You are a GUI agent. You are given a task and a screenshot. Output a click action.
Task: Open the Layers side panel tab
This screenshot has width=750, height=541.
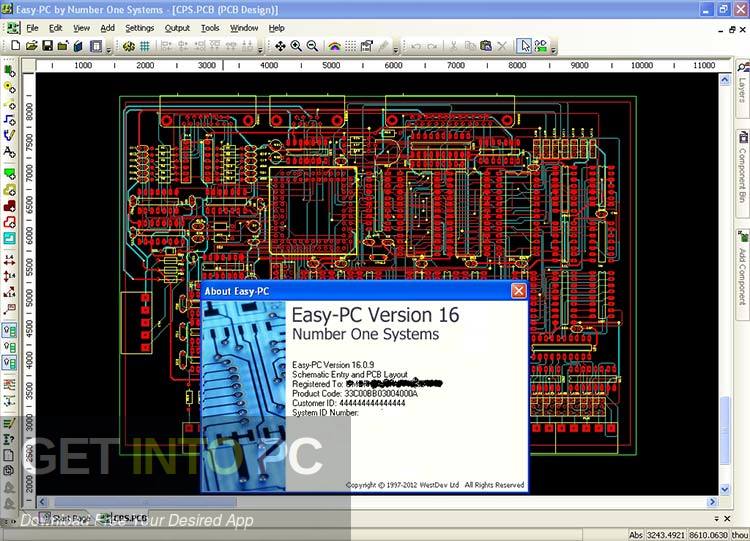(742, 90)
